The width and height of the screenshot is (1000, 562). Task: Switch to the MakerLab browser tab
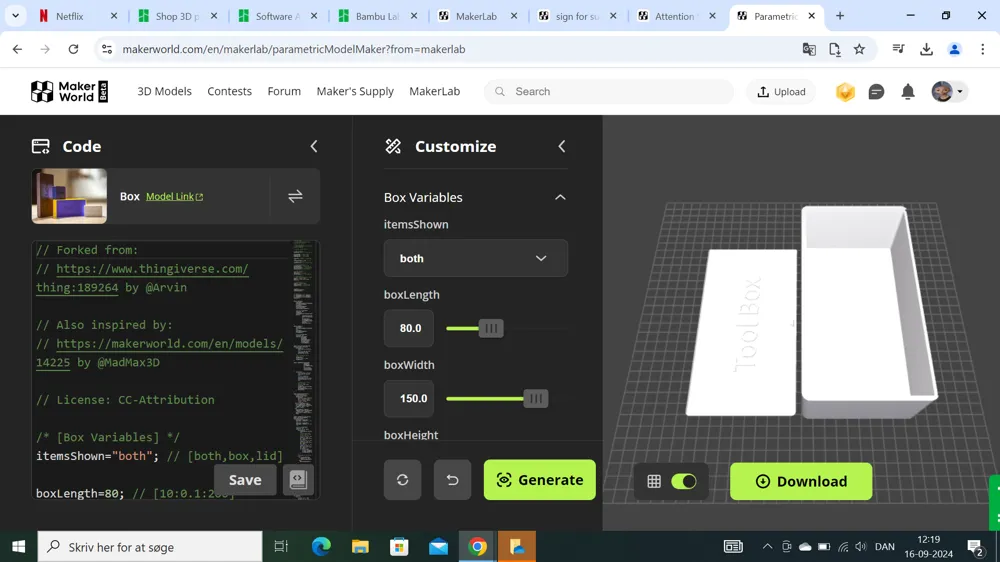tap(478, 16)
